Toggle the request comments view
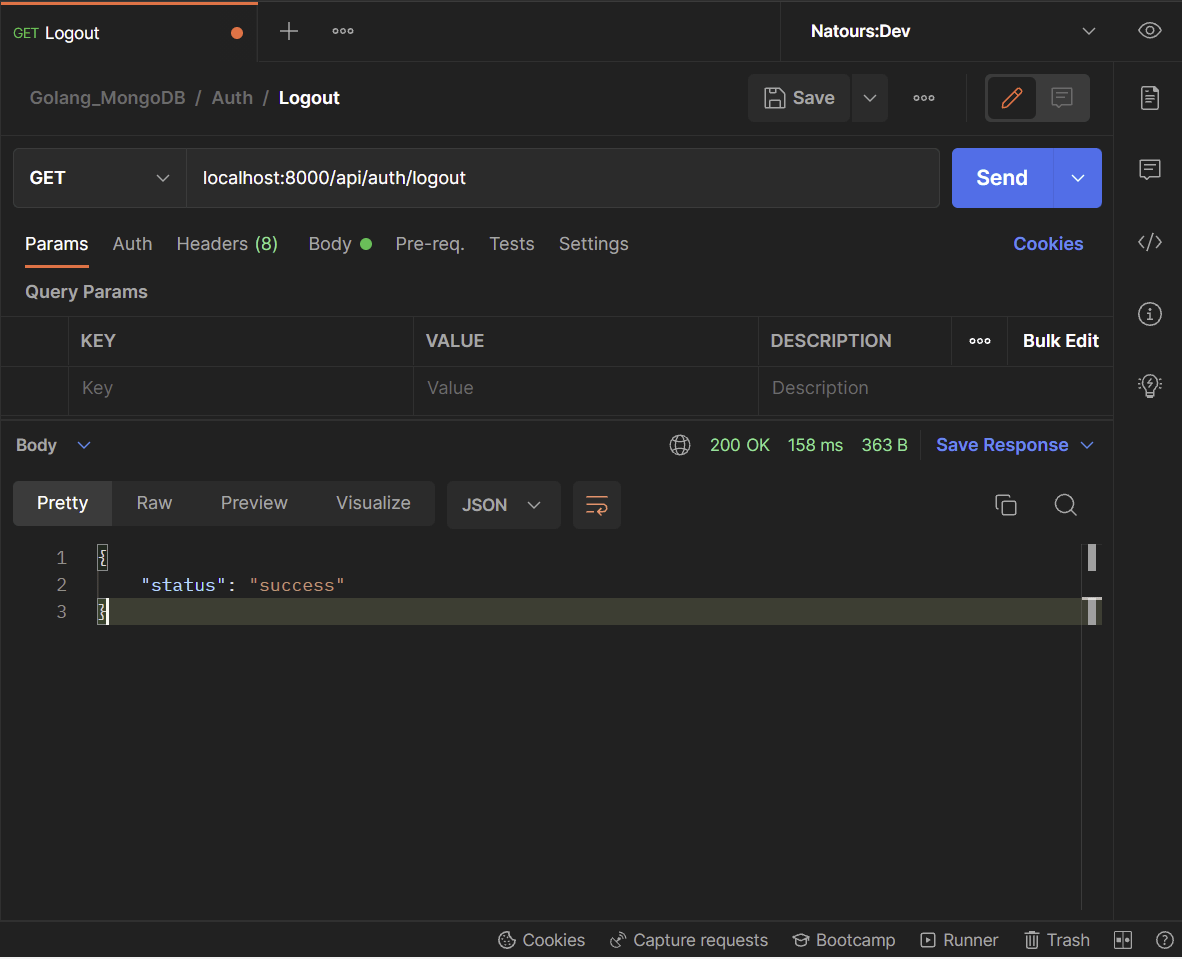 [1062, 97]
